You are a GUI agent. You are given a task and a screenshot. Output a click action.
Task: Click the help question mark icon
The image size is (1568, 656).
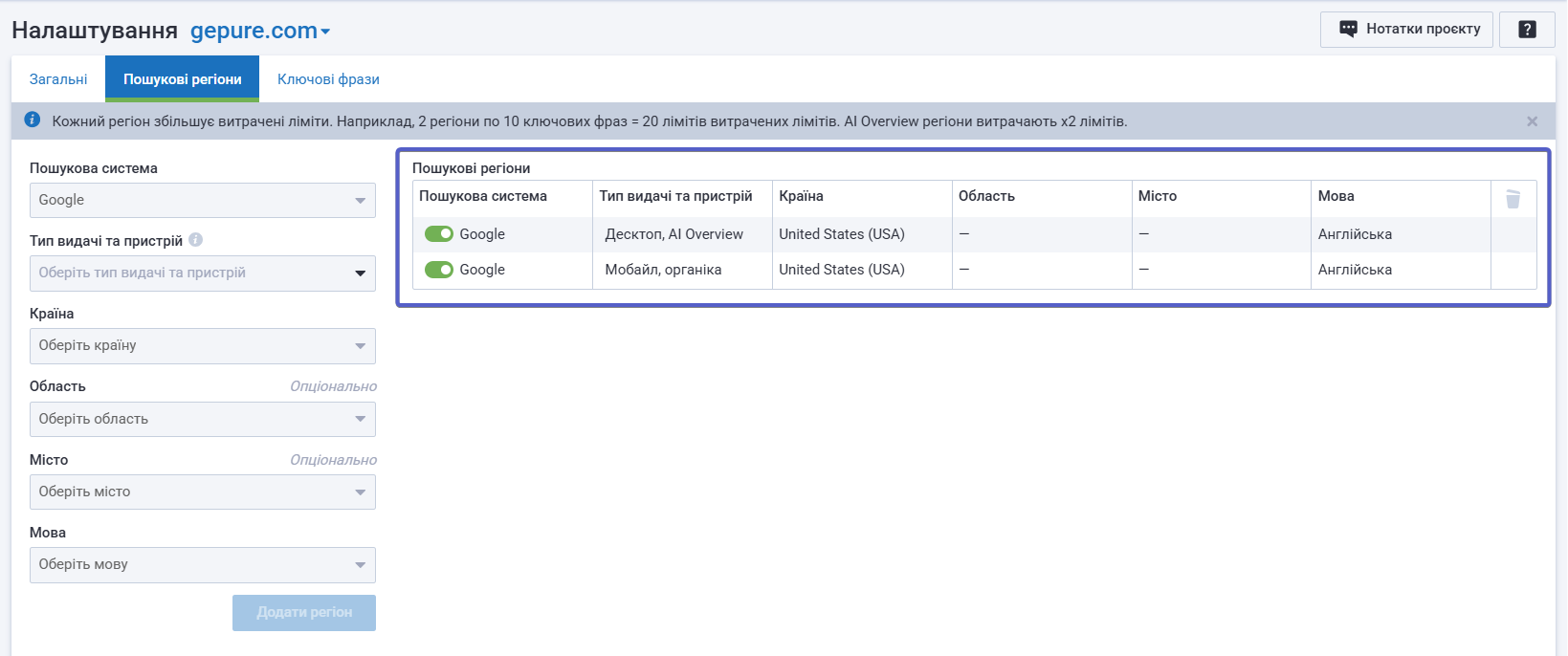point(1527,30)
